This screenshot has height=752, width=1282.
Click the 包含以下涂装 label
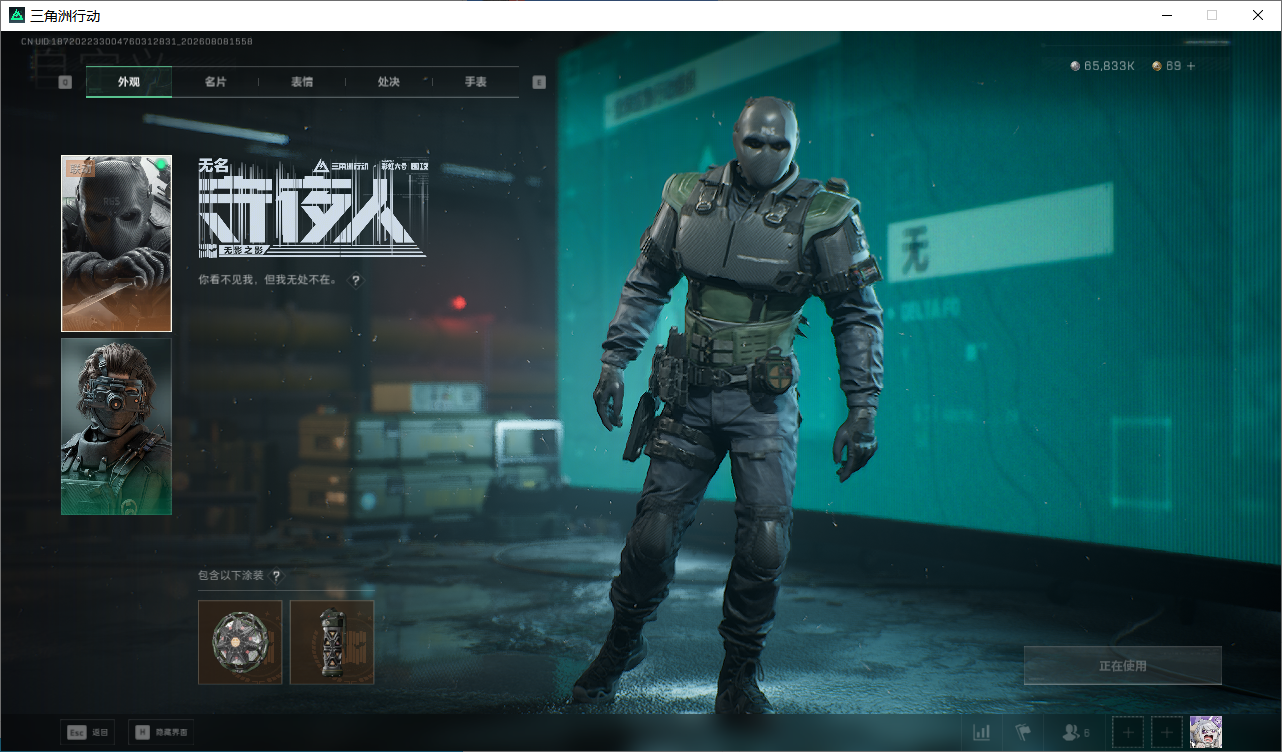[x=231, y=576]
